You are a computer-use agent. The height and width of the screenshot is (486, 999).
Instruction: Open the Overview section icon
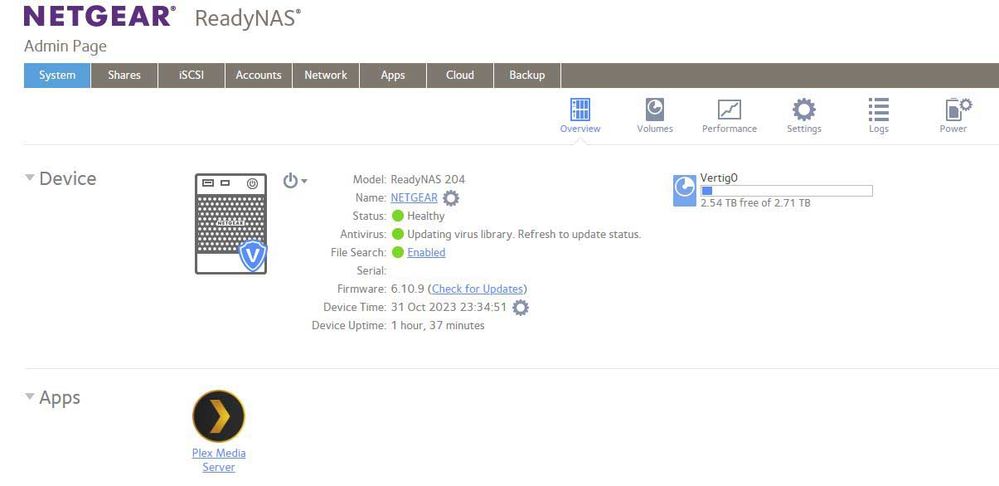(x=580, y=110)
